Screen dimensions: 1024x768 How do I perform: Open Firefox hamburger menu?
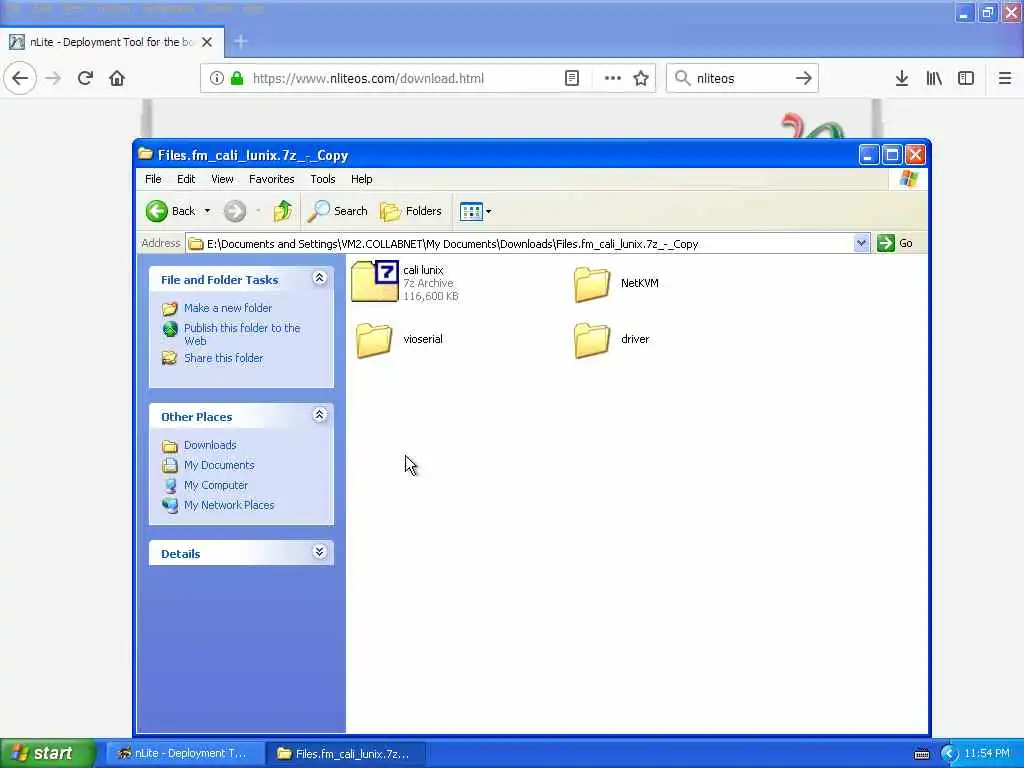[x=1004, y=78]
